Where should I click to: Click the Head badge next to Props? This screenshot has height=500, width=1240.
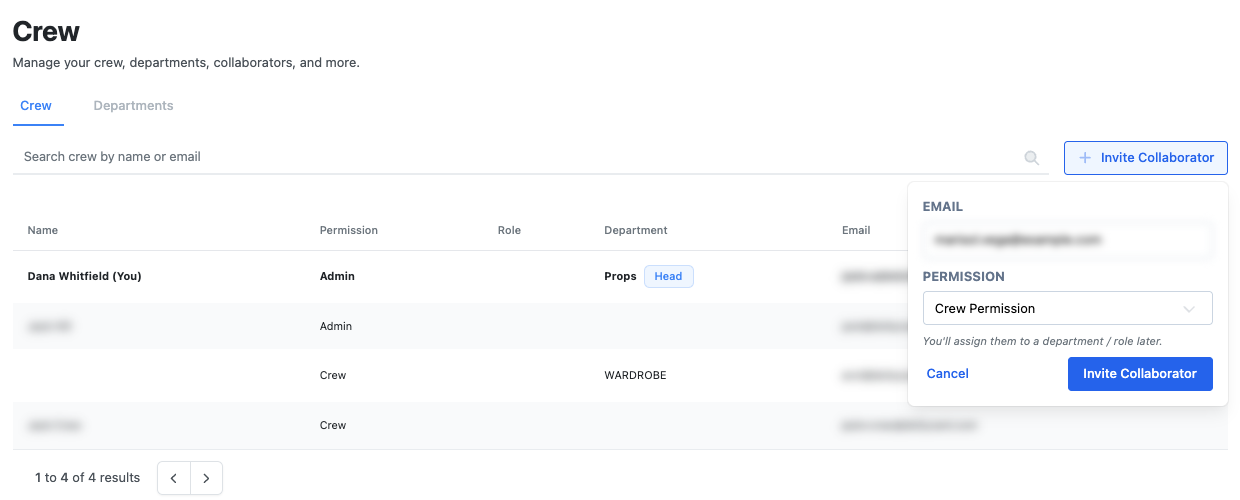[668, 277]
